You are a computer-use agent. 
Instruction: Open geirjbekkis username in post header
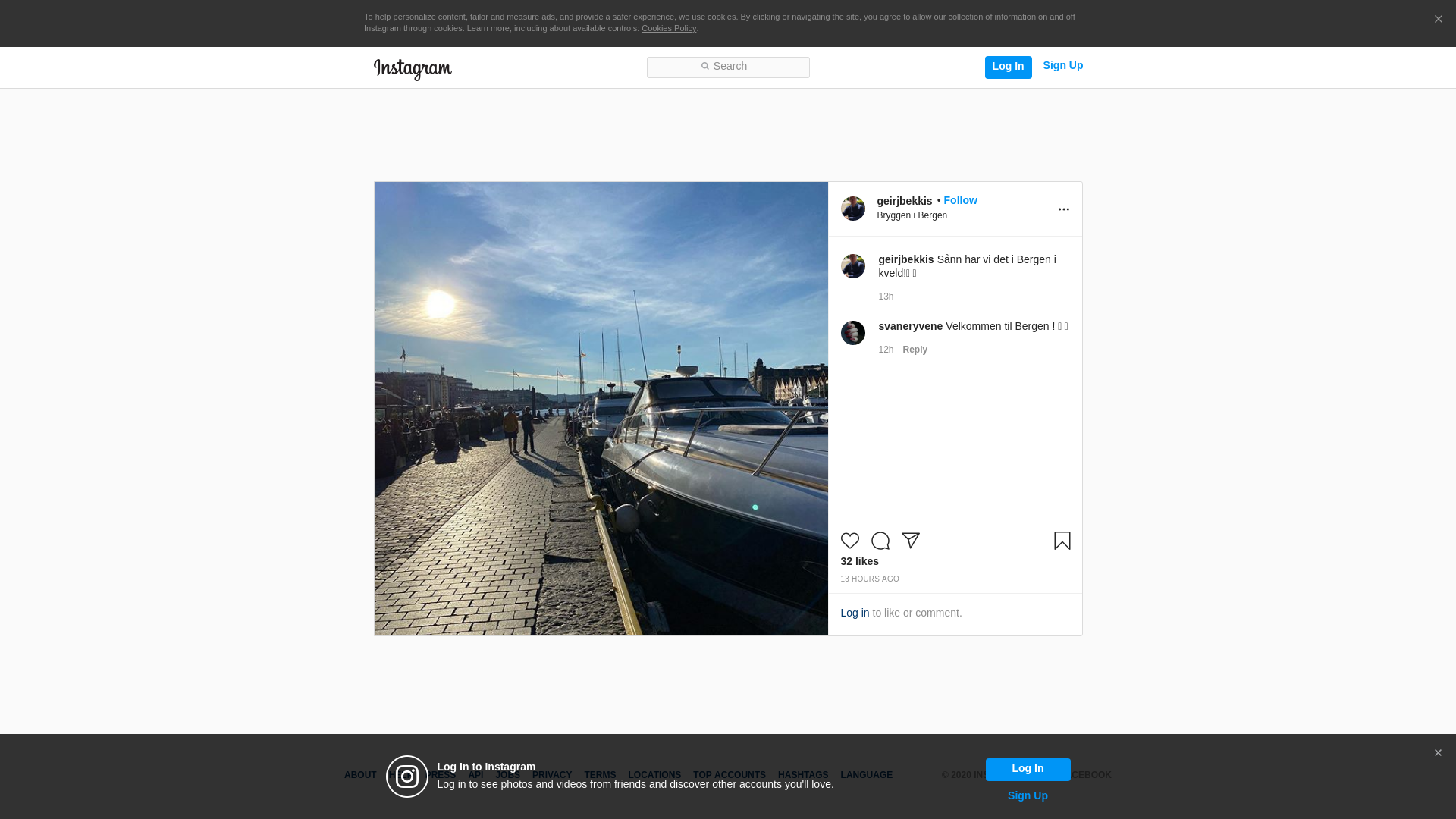904,201
